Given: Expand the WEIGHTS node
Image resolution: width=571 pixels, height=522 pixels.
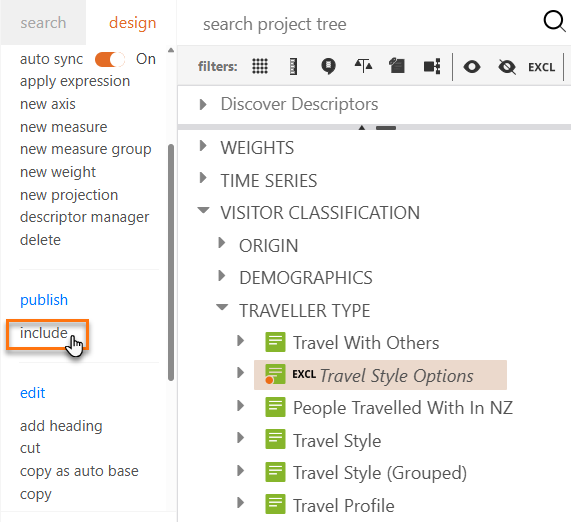Looking at the screenshot, I should pyautogui.click(x=203, y=146).
